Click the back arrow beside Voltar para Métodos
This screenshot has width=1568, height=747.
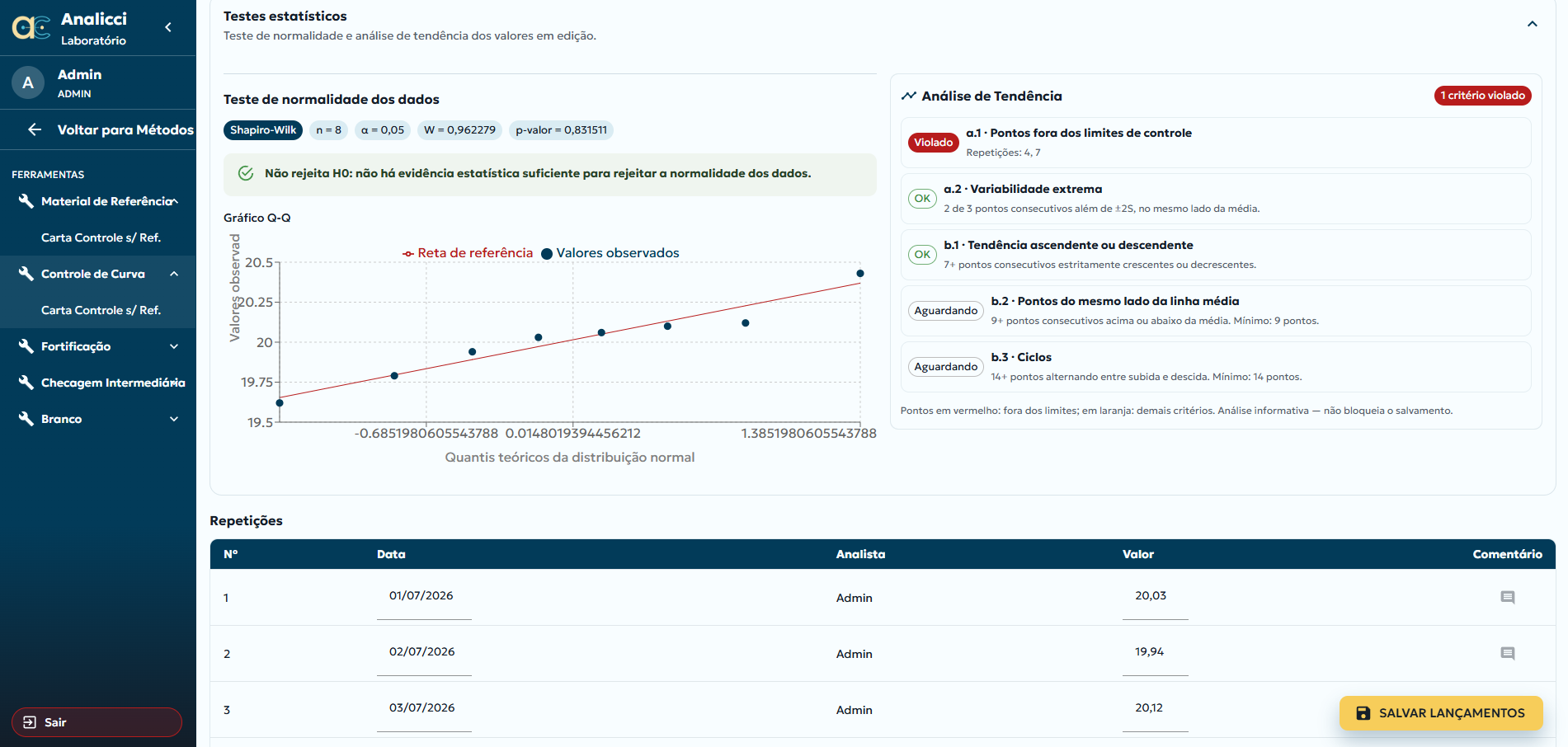pyautogui.click(x=35, y=129)
